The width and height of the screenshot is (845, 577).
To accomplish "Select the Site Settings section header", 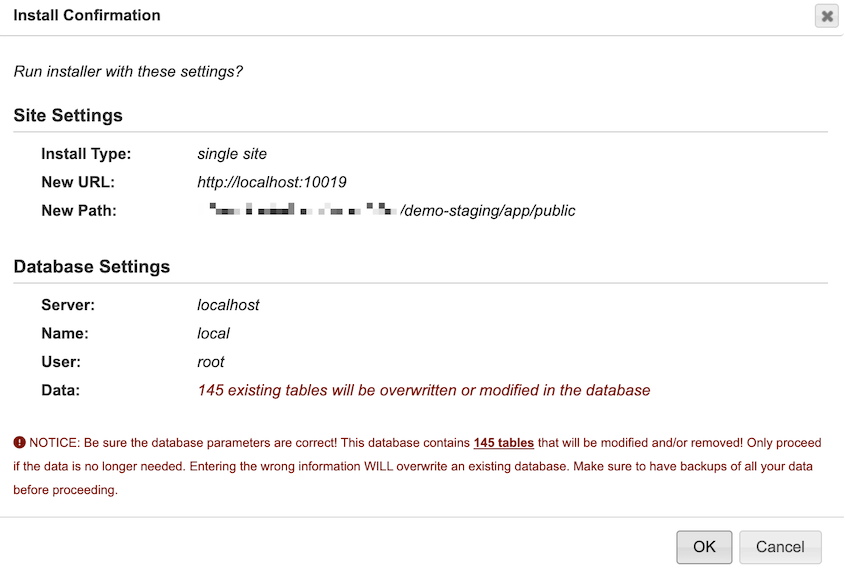I will pyautogui.click(x=66, y=115).
